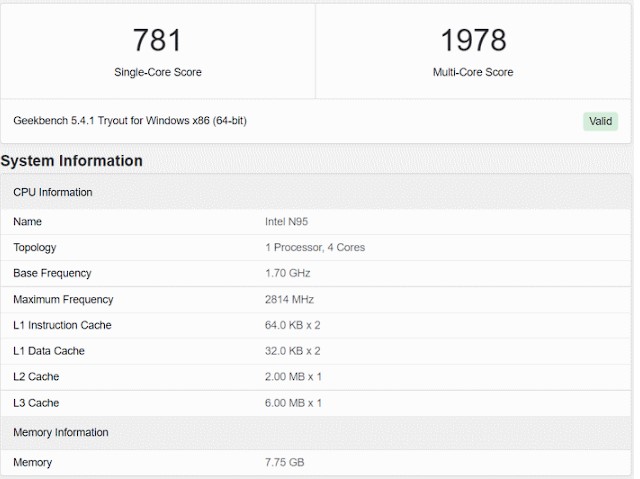Click the L3 Cache row label
Viewport: 640px width, 479px height.
[36, 403]
